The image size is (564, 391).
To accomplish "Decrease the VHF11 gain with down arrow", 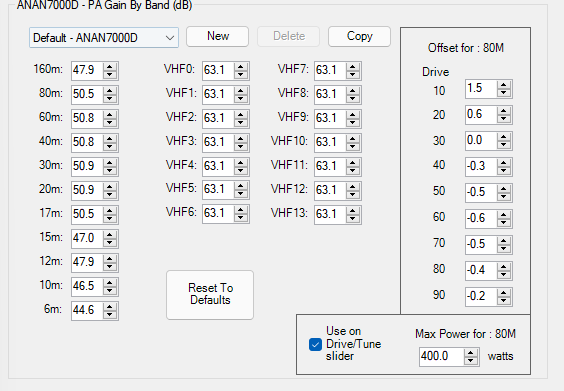I will 353,170.
